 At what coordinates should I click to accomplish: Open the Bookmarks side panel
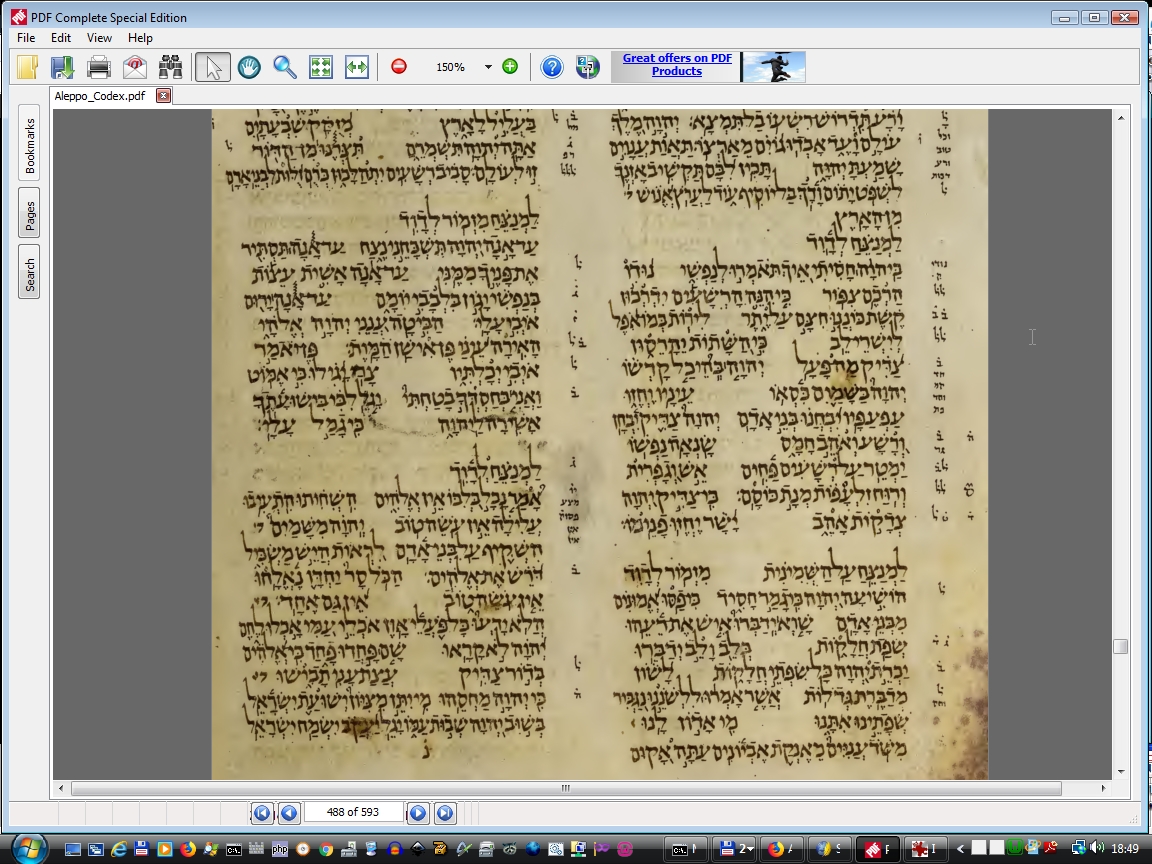[30, 146]
